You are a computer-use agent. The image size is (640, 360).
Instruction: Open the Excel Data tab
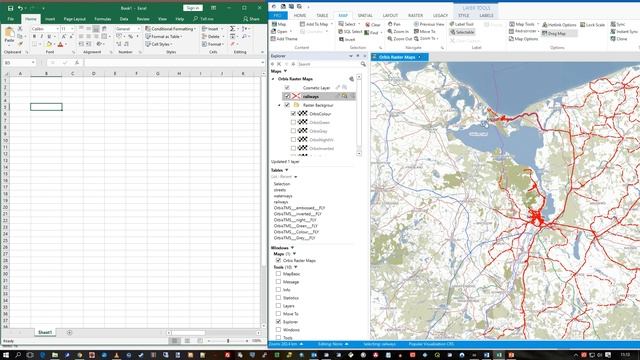124,19
